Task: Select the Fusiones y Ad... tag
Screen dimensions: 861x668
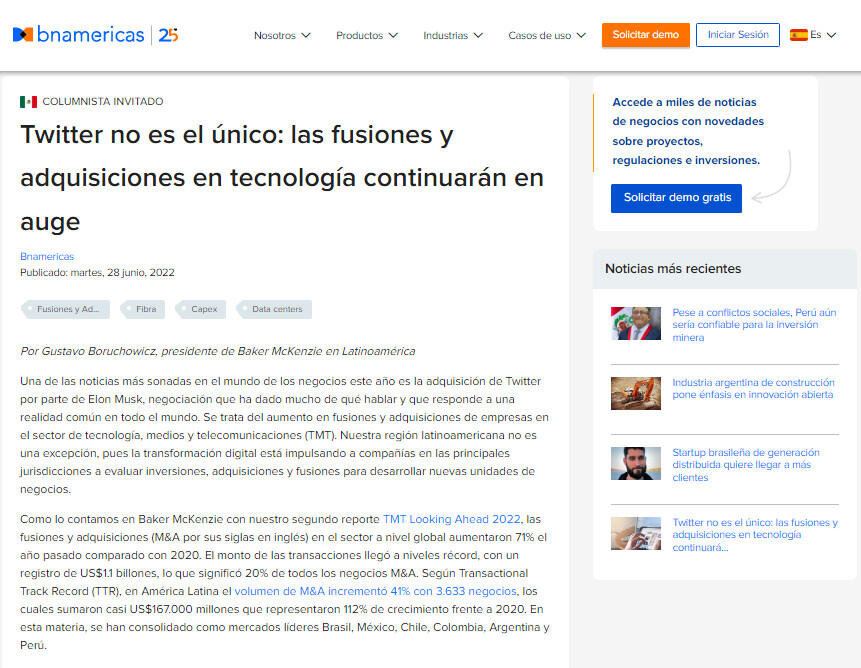Action: (66, 310)
